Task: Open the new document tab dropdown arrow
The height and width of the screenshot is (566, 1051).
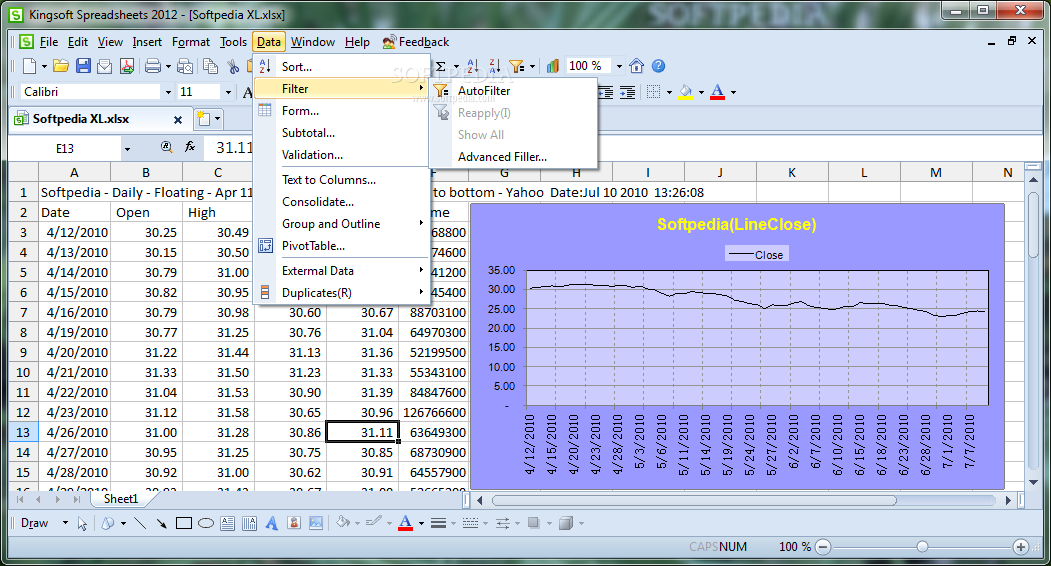Action: click(217, 119)
